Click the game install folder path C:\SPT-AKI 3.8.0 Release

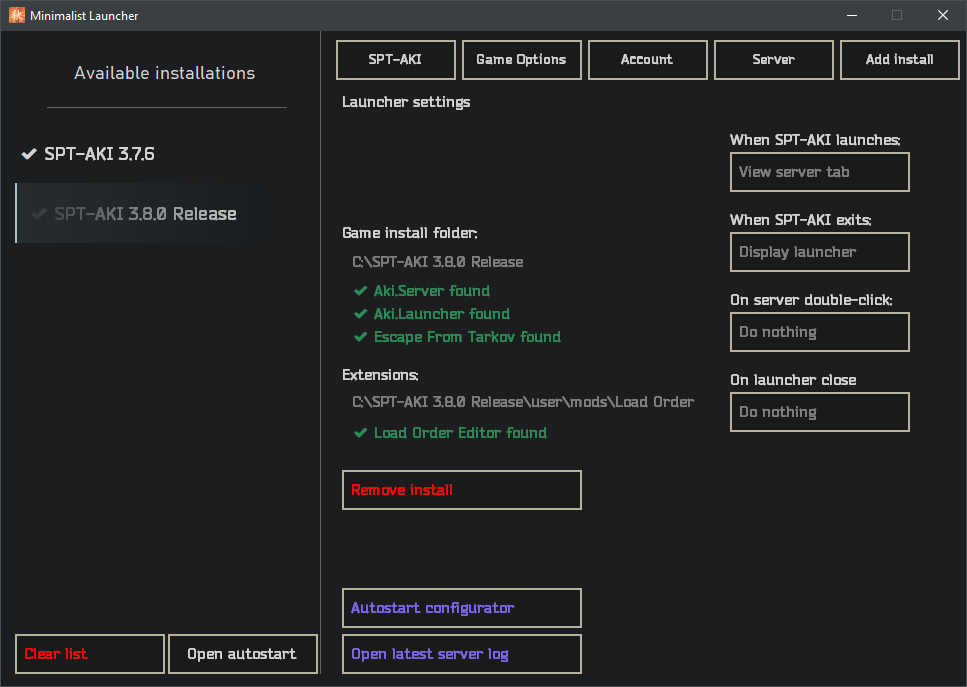pos(438,262)
